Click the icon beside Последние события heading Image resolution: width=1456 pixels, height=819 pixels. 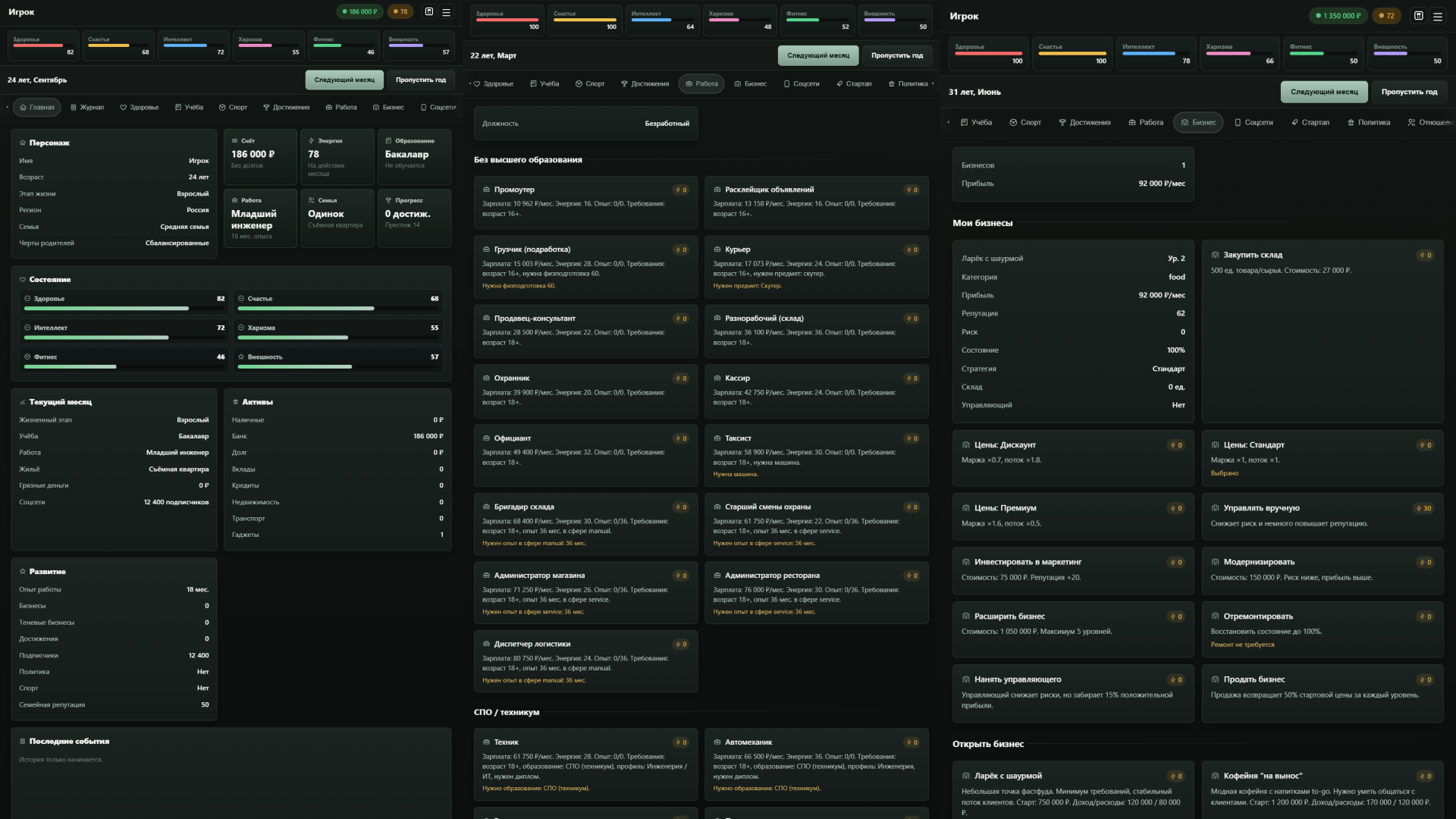tap(23, 742)
